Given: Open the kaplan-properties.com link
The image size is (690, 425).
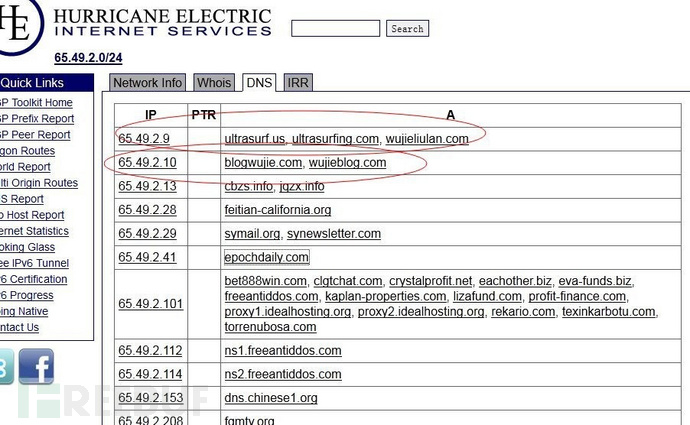Looking at the screenshot, I should click(385, 297).
